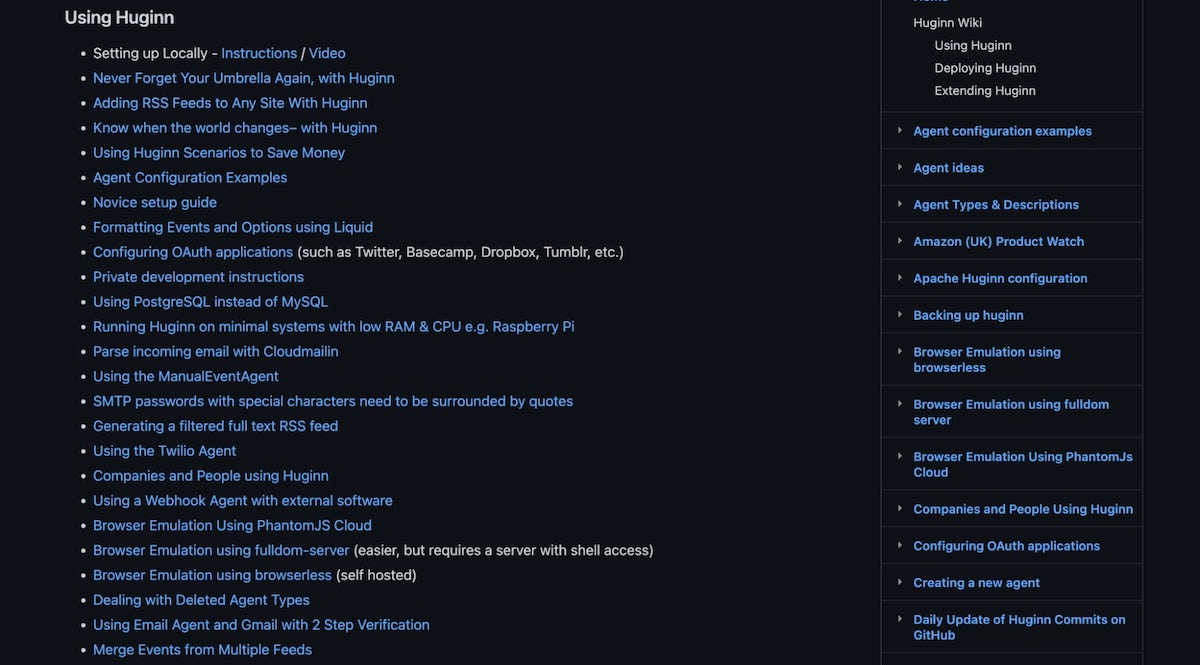Viewport: 1200px width, 665px height.
Task: Open Using Huginn Scenarios to Save Money
Action: [x=219, y=153]
